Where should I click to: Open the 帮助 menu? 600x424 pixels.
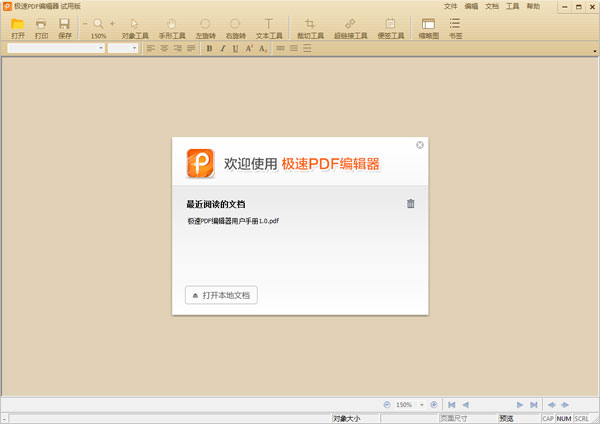[533, 6]
